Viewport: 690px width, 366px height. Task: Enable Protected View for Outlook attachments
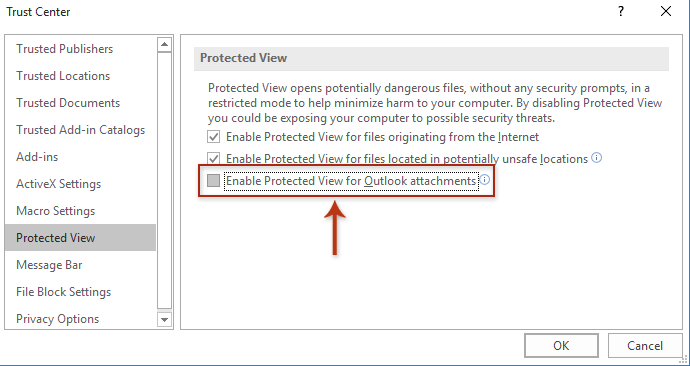click(213, 180)
